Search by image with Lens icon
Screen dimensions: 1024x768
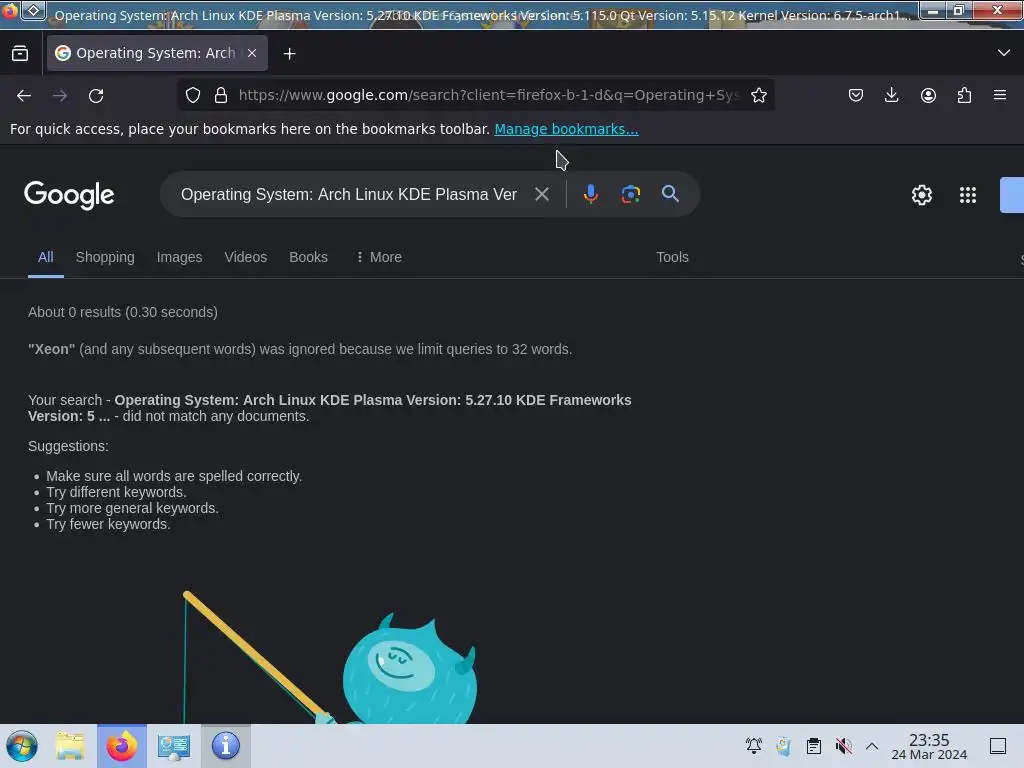point(630,194)
